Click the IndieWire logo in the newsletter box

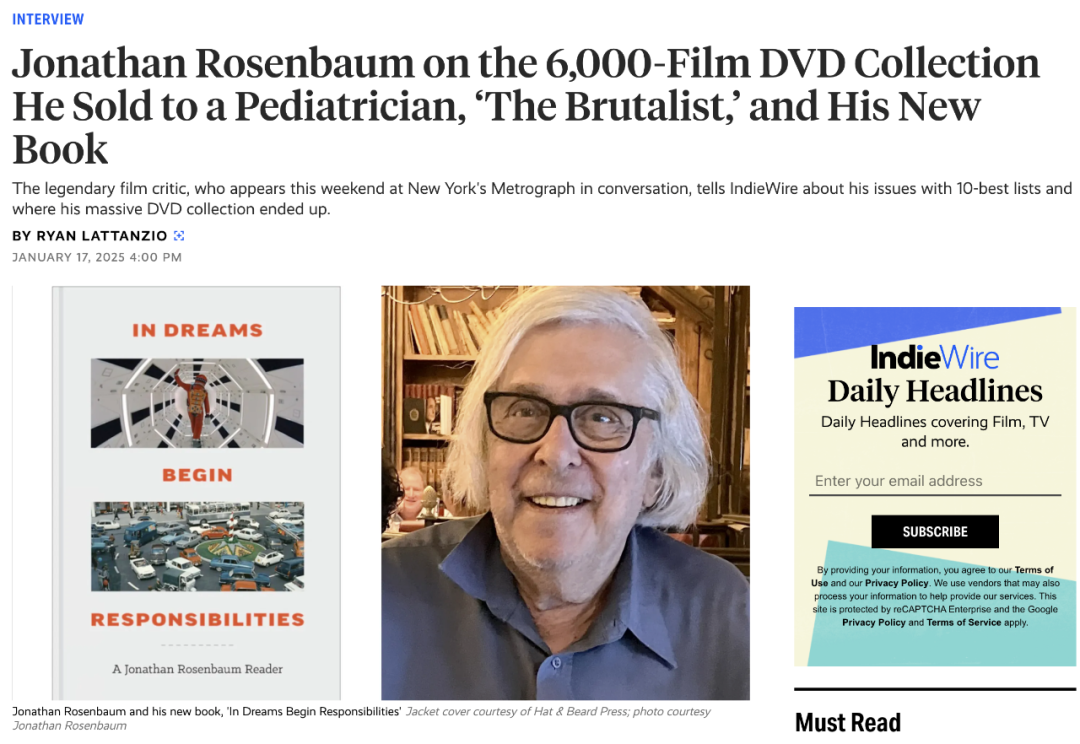[935, 357]
